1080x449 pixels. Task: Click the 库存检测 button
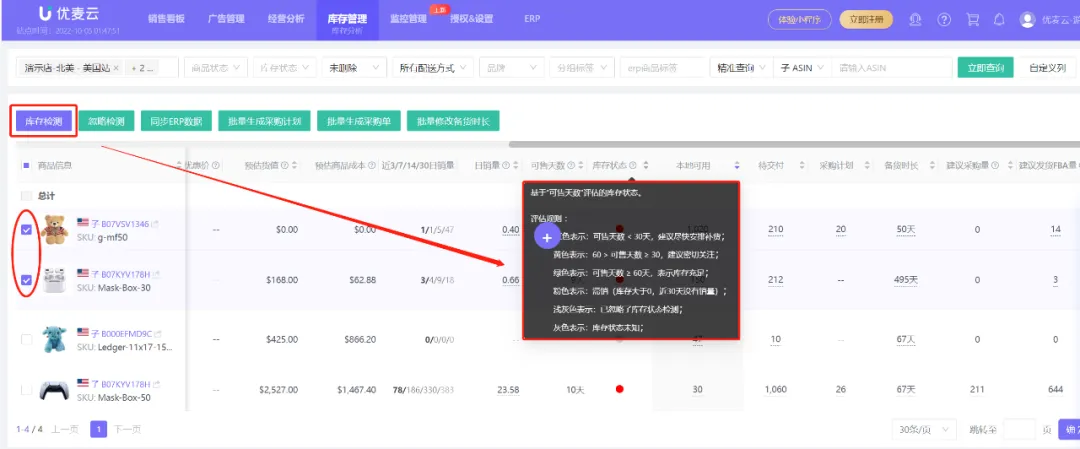coord(43,121)
